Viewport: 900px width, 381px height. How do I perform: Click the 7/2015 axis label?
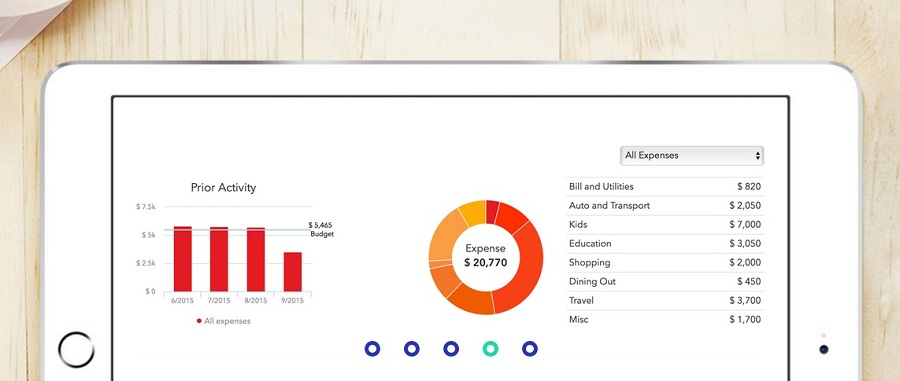tap(219, 301)
